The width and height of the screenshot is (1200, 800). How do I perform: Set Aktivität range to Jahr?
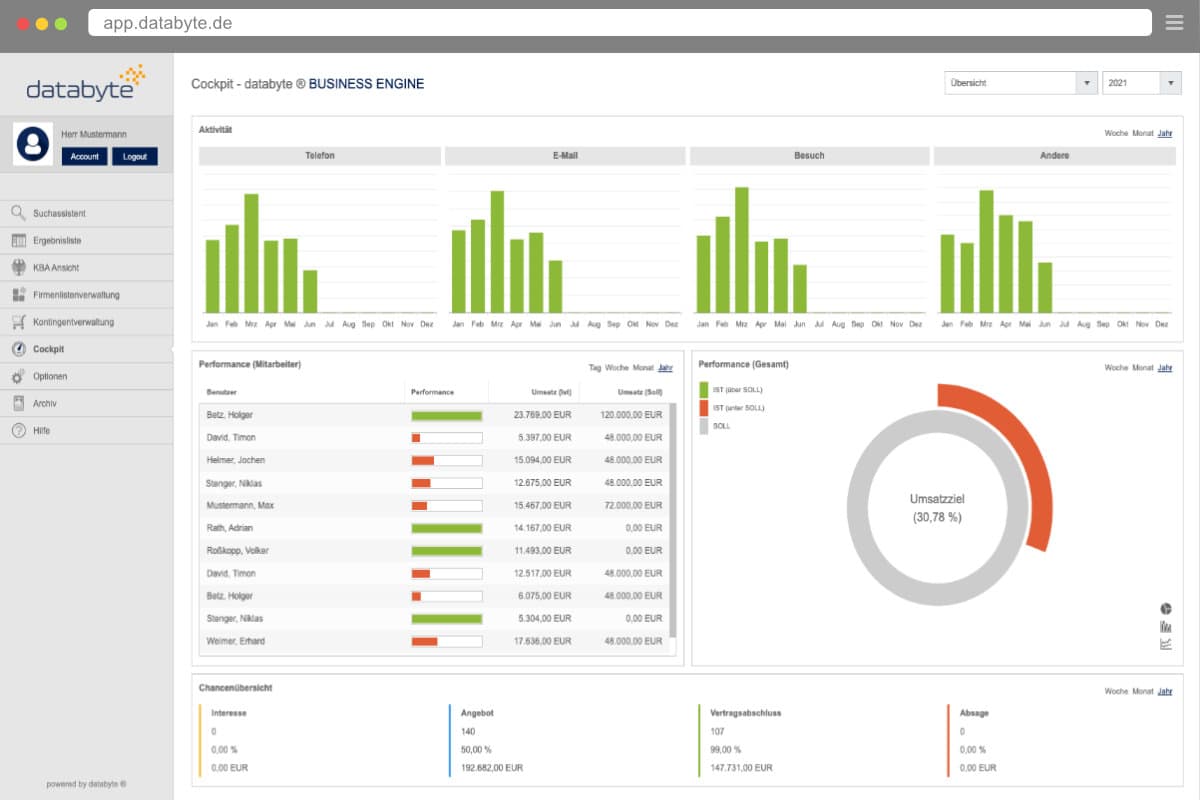pyautogui.click(x=1165, y=133)
